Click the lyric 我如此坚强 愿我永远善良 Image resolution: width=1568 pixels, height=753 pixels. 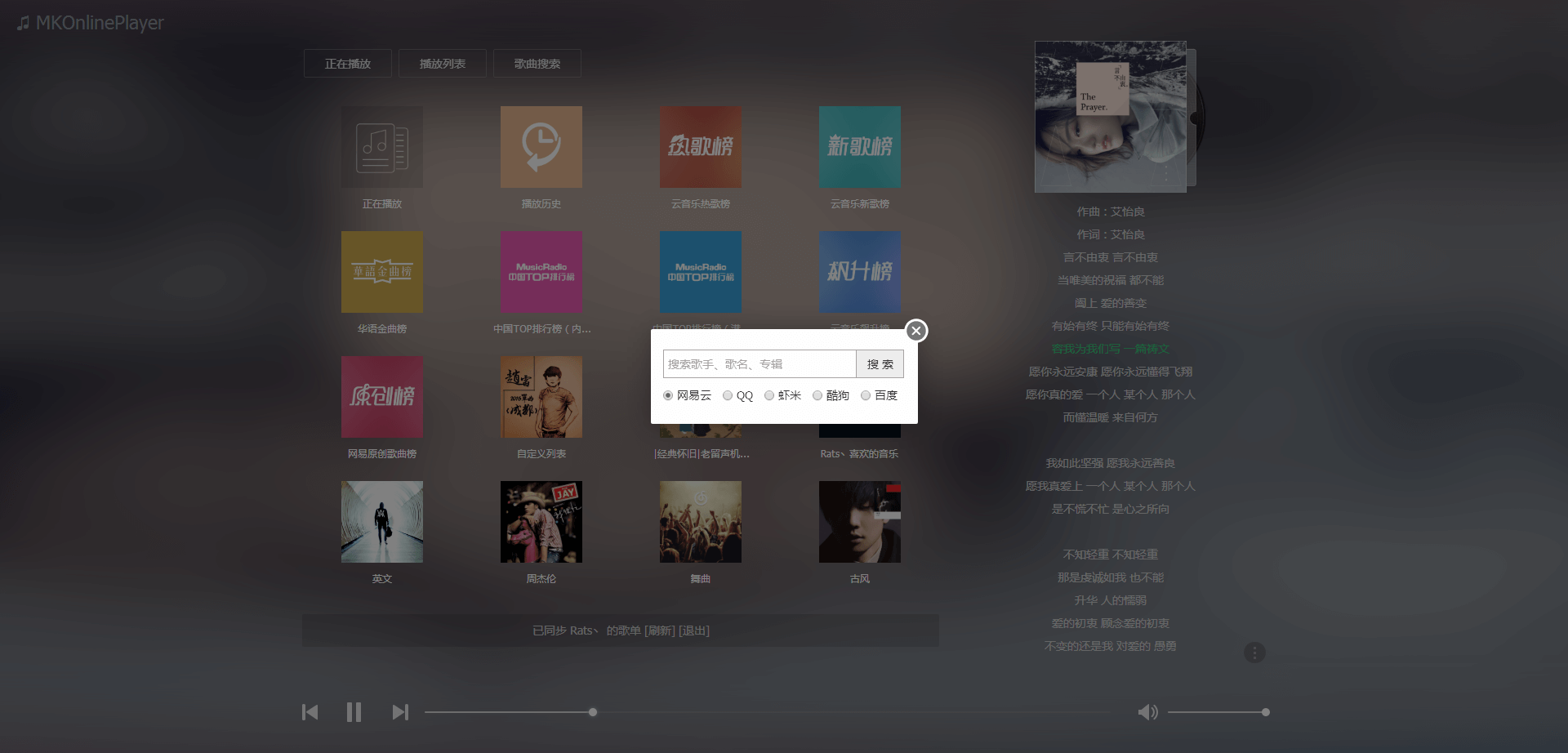pyautogui.click(x=1111, y=463)
